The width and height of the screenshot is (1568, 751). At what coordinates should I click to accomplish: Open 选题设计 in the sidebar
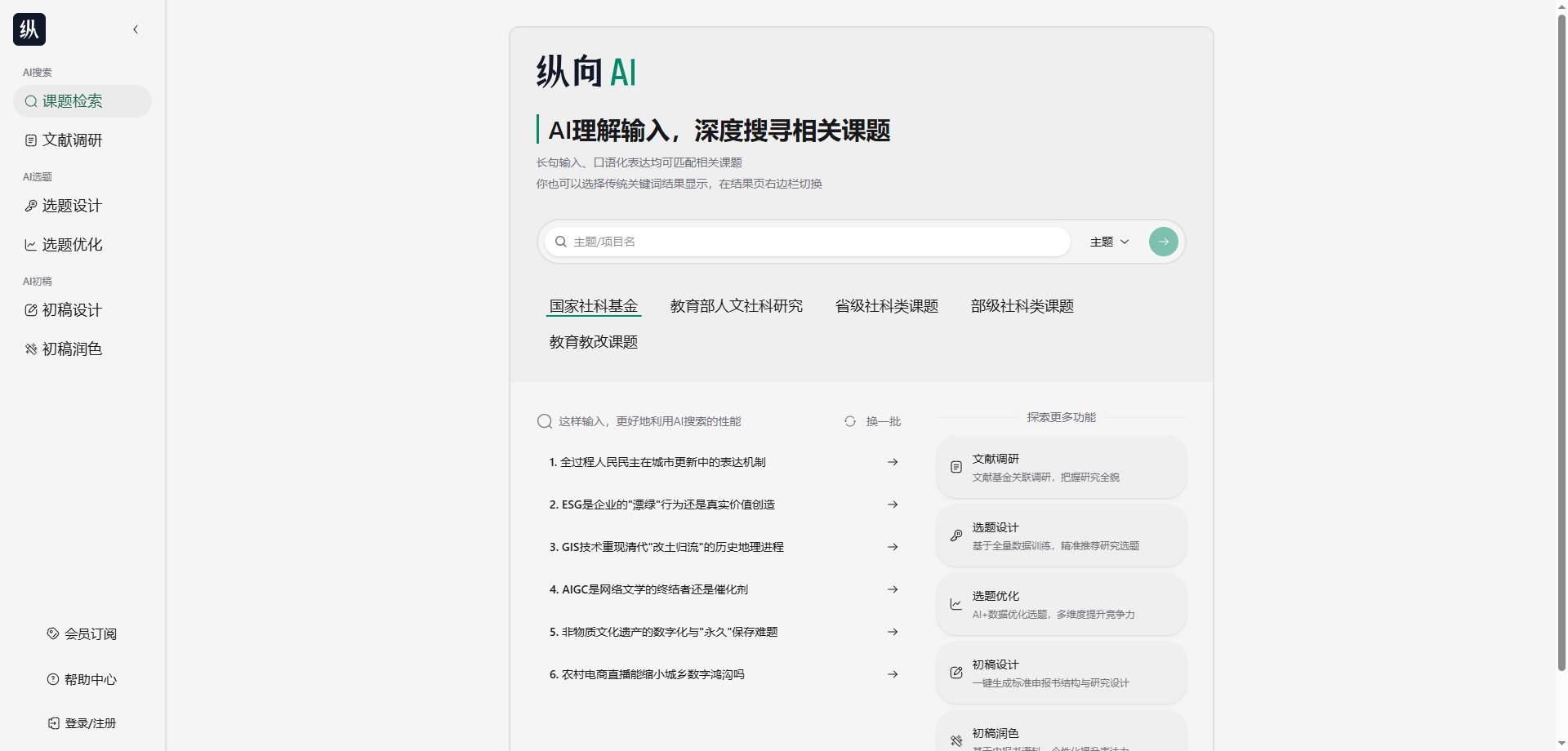(x=82, y=206)
